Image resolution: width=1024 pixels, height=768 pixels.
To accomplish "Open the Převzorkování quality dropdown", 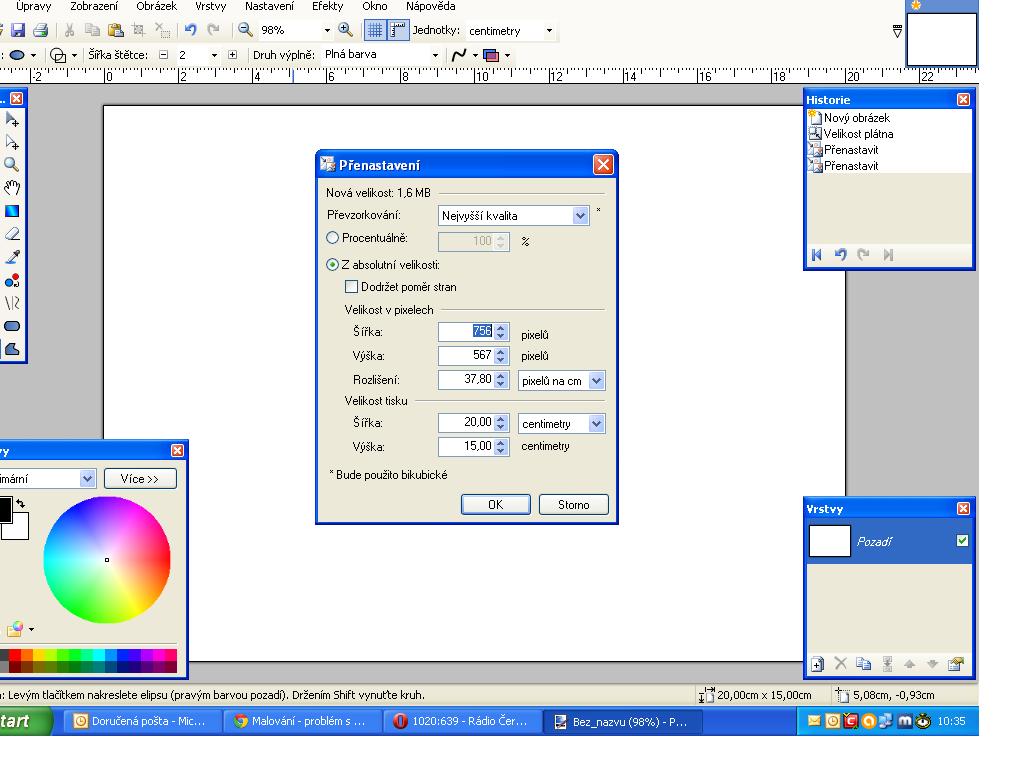I will (581, 215).
